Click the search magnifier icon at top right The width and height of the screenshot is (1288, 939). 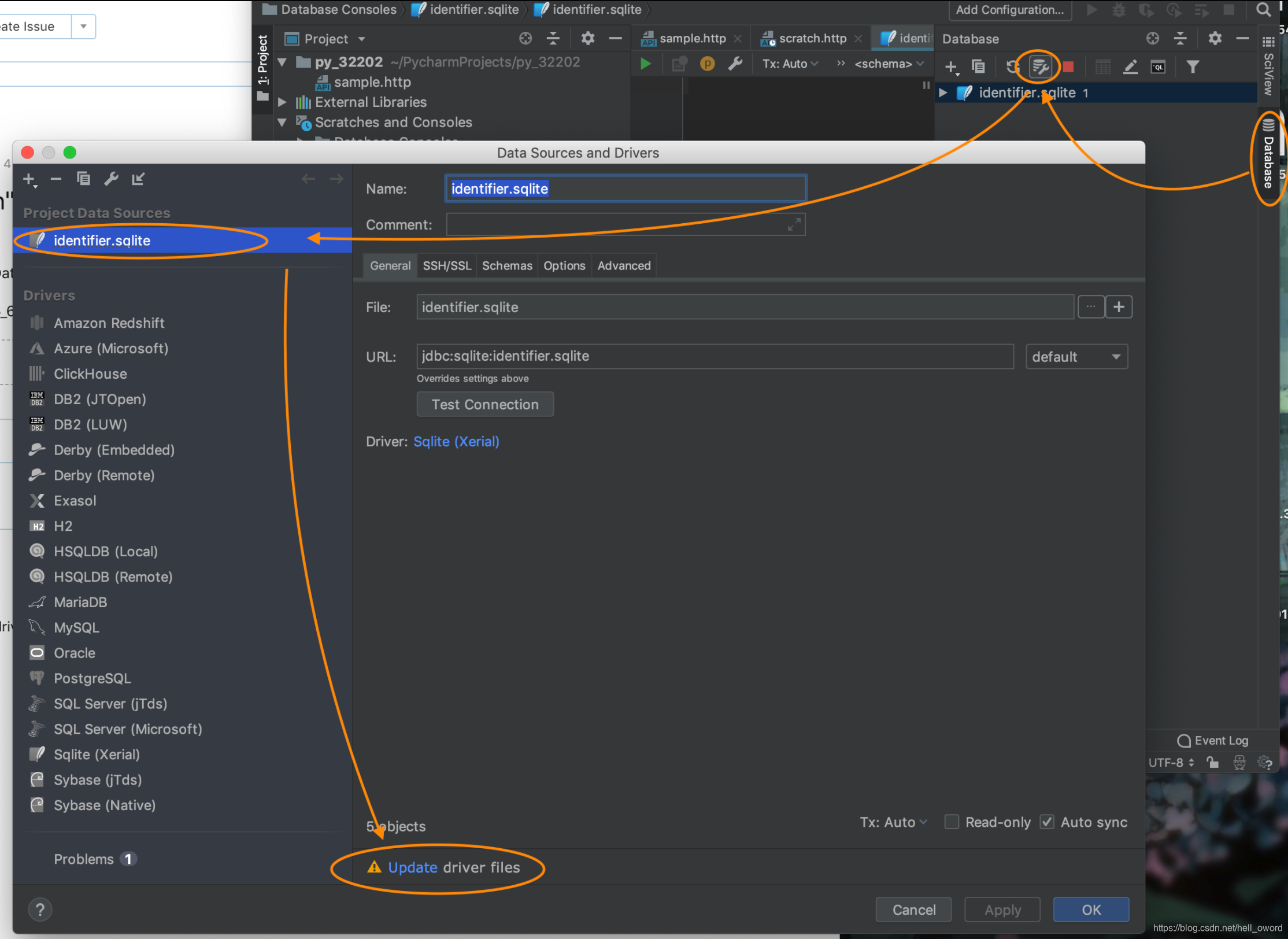pos(1263,10)
